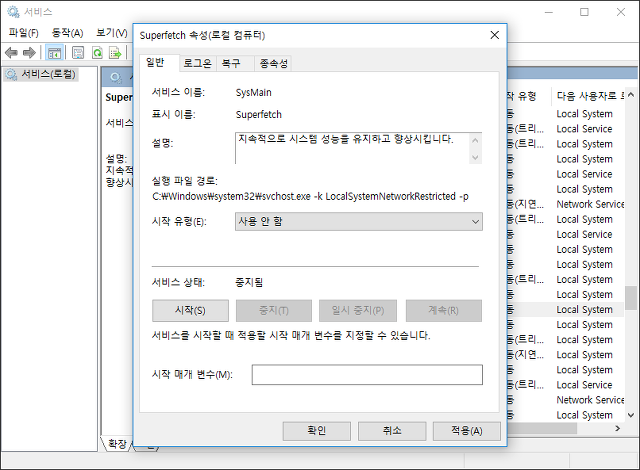Click the SysMain service name value

click(253, 93)
